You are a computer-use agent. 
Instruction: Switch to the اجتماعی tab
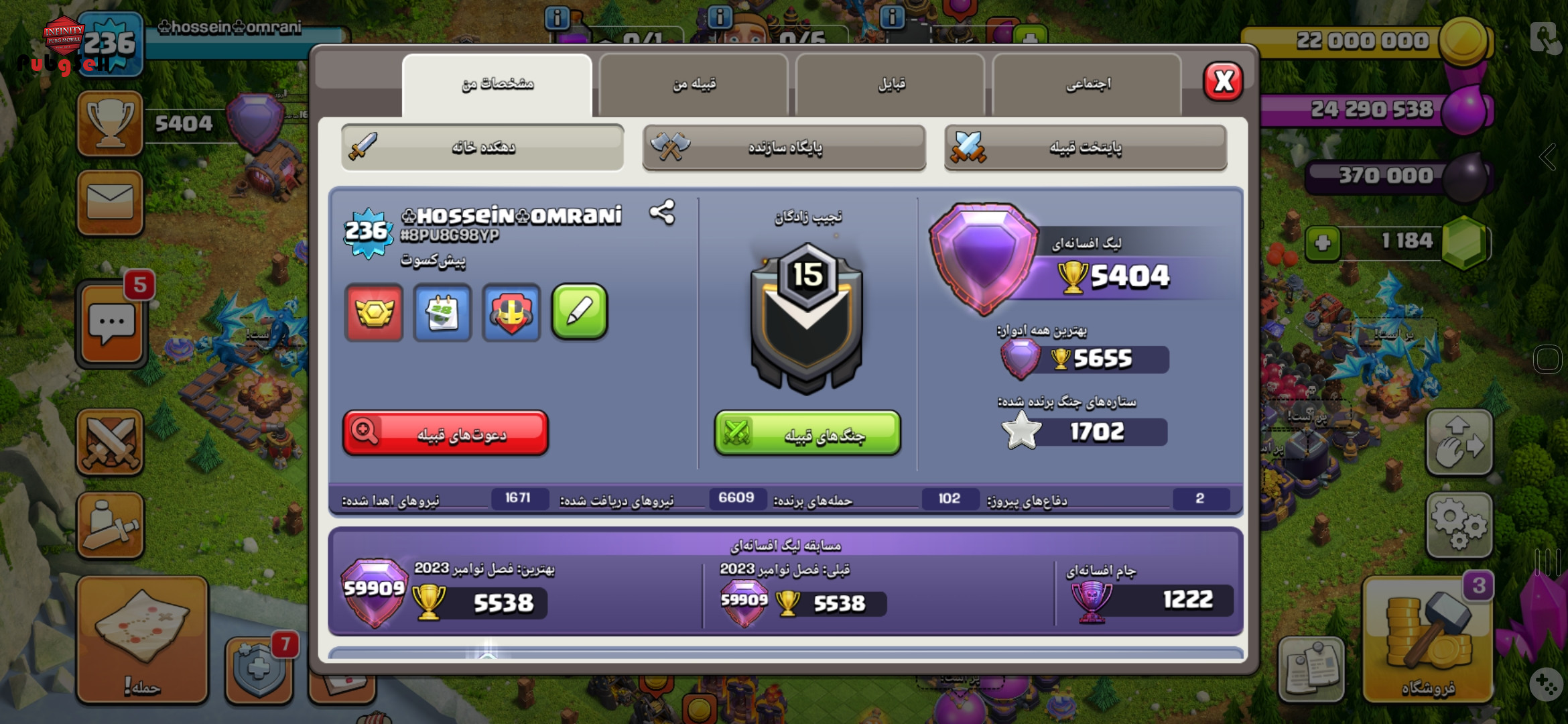pyautogui.click(x=1088, y=84)
